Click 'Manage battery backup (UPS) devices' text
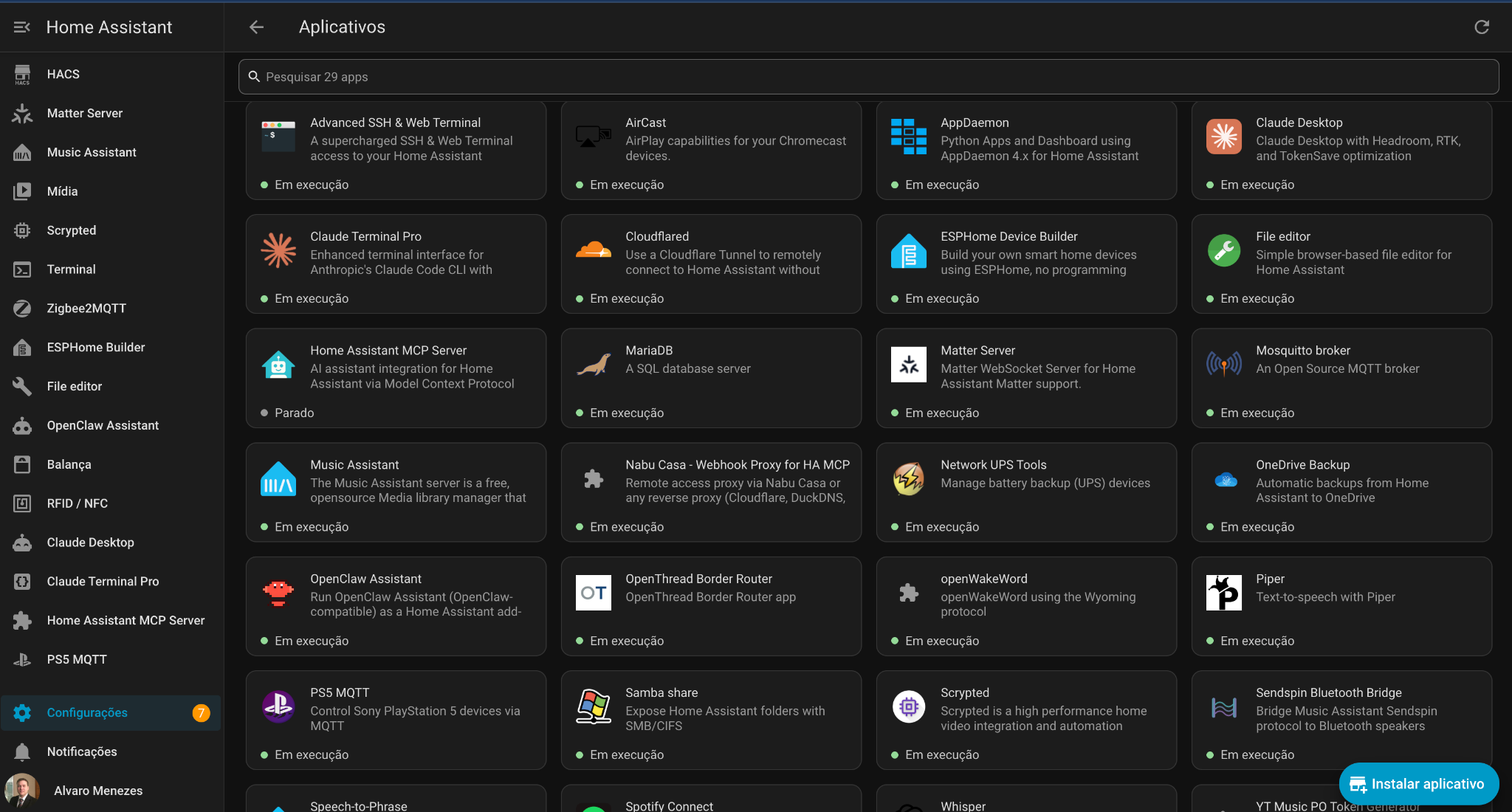The width and height of the screenshot is (1512, 812). pyautogui.click(x=1045, y=483)
